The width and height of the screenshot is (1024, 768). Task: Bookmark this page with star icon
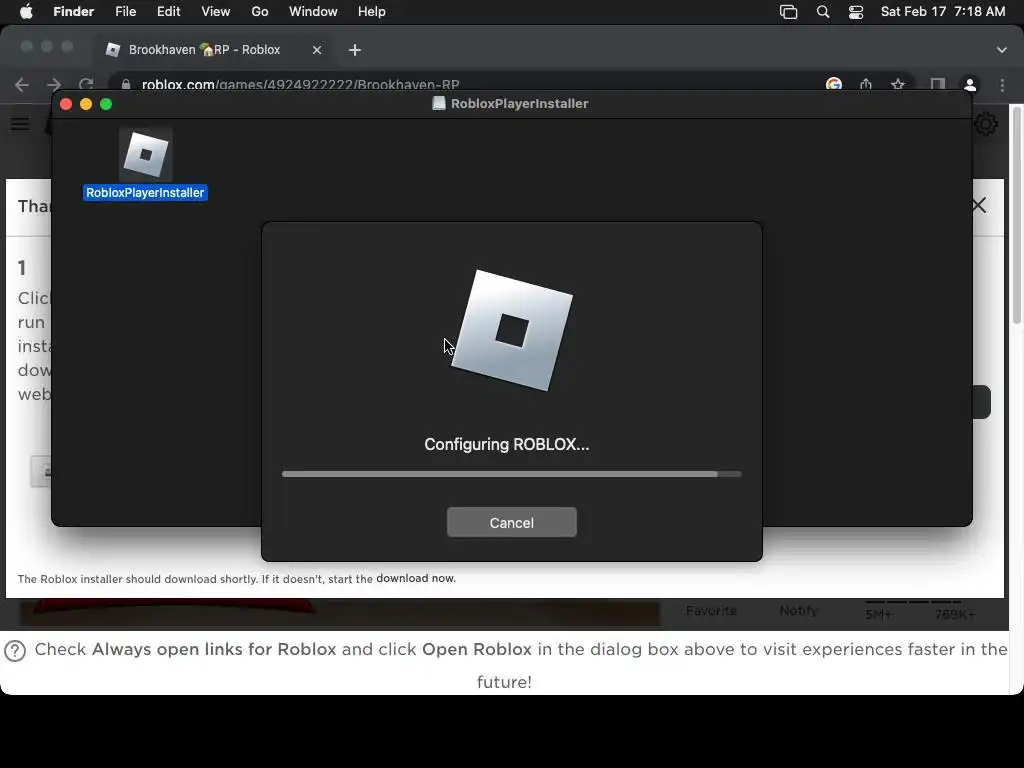click(x=898, y=84)
